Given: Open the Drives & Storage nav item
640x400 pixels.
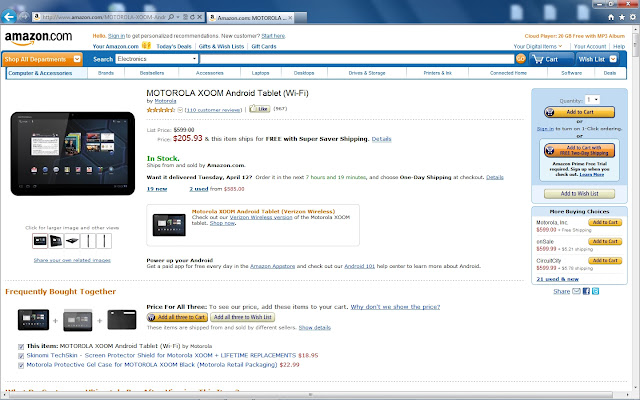Looking at the screenshot, I should click(x=367, y=73).
